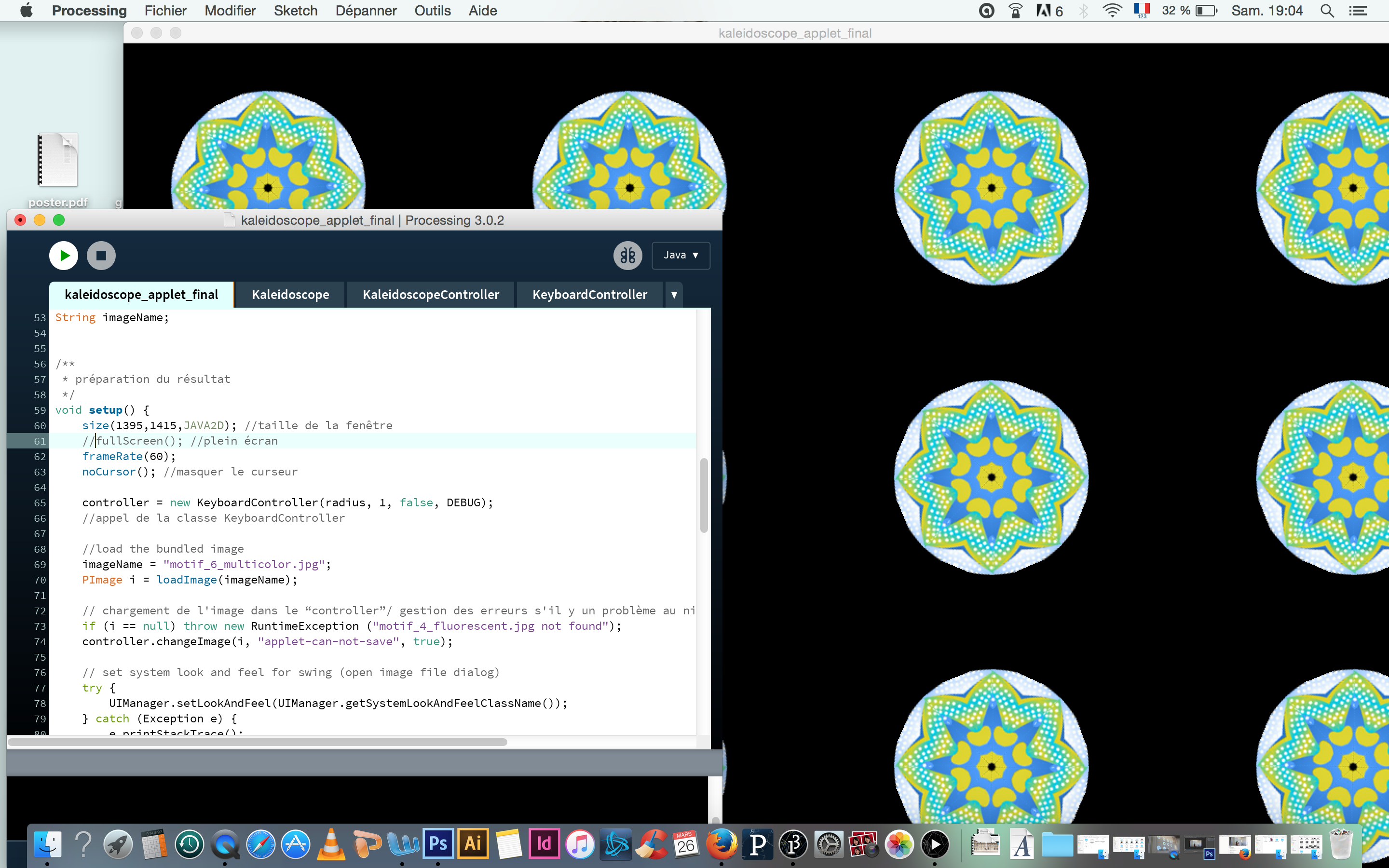Click the circular G icon in the menu bar

[986, 10]
